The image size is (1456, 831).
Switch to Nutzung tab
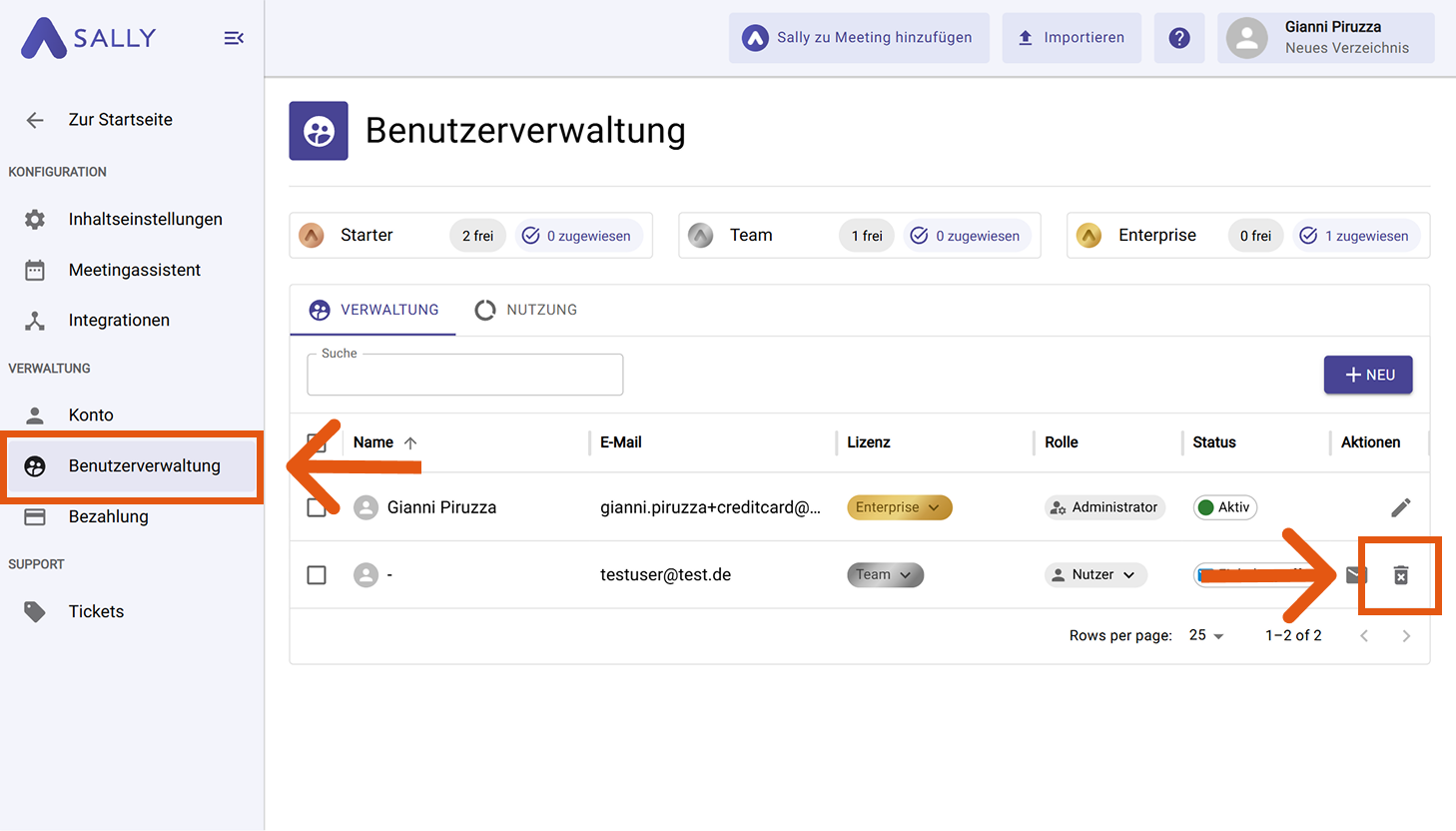pyautogui.click(x=526, y=310)
